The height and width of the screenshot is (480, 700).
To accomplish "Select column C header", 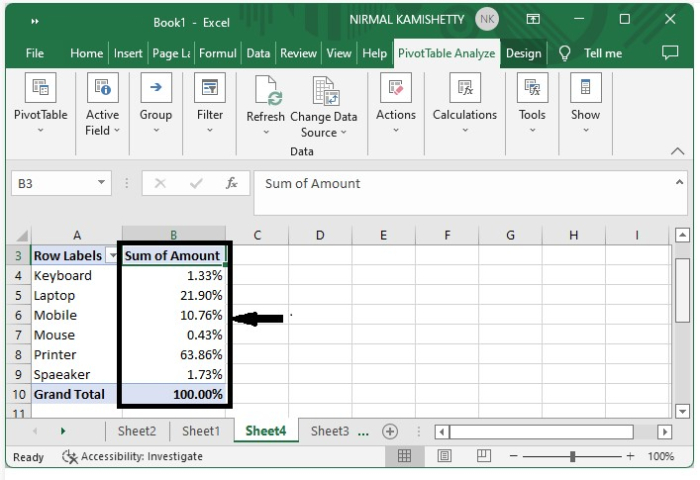I will coord(257,235).
